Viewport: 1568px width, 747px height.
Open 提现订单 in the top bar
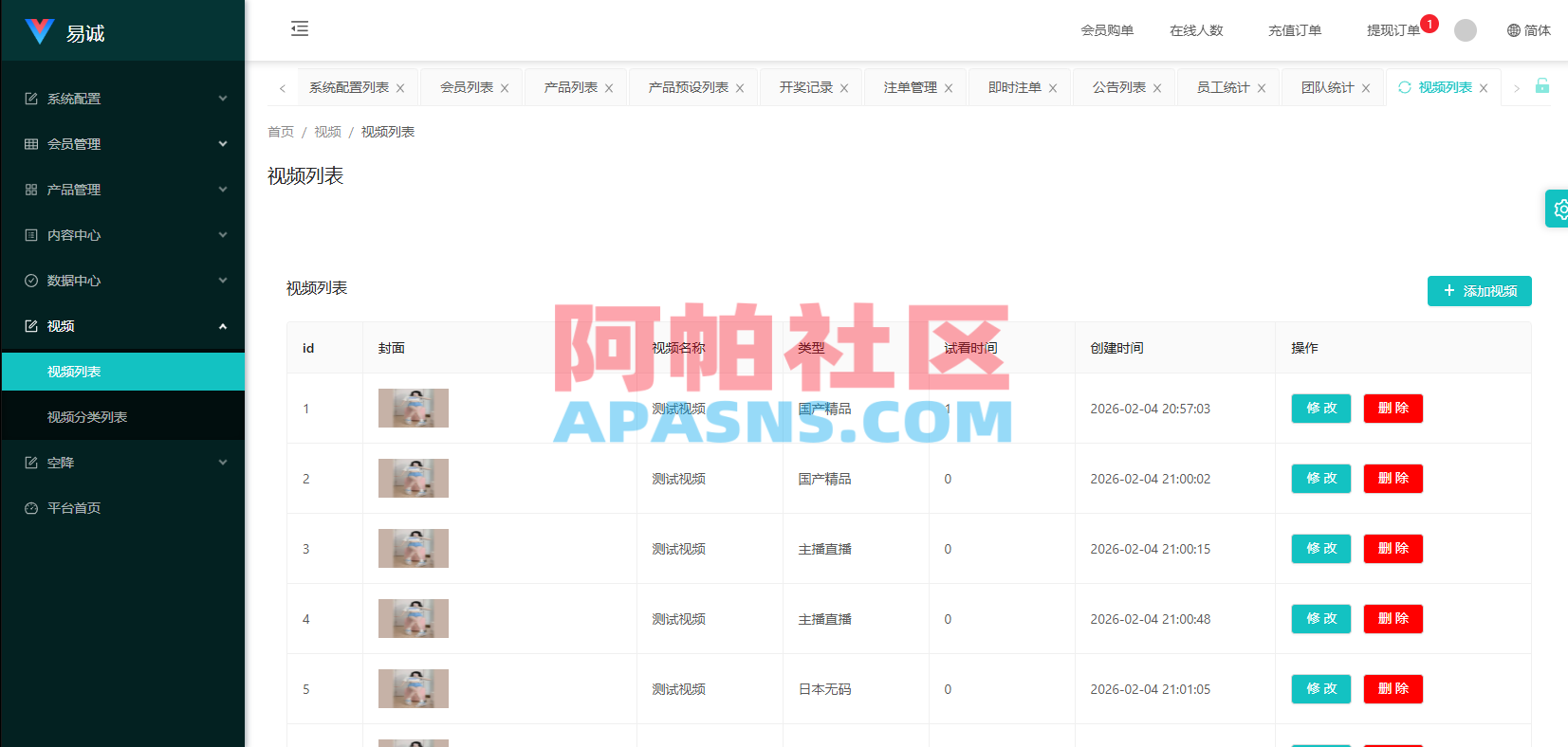(x=1393, y=30)
